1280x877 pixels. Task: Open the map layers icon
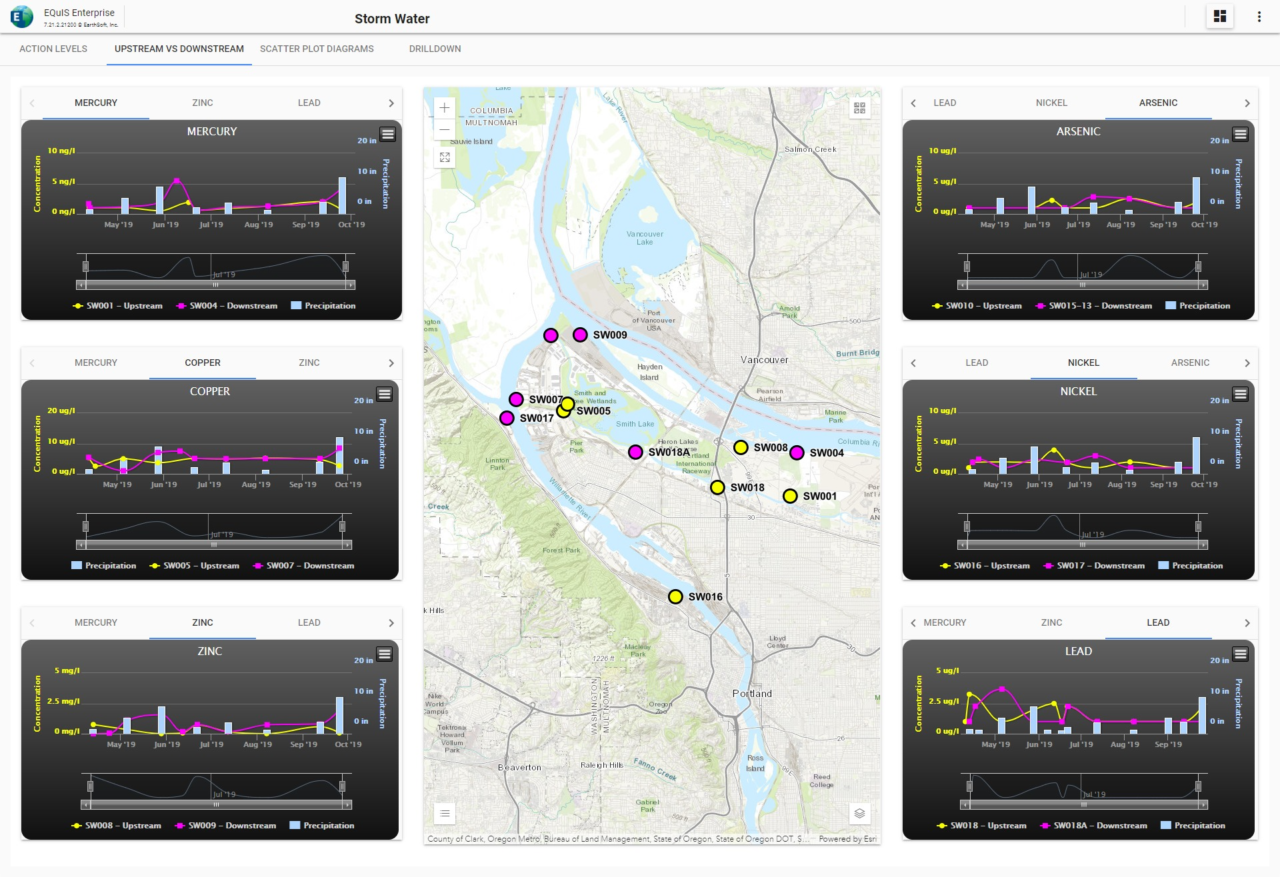[859, 813]
